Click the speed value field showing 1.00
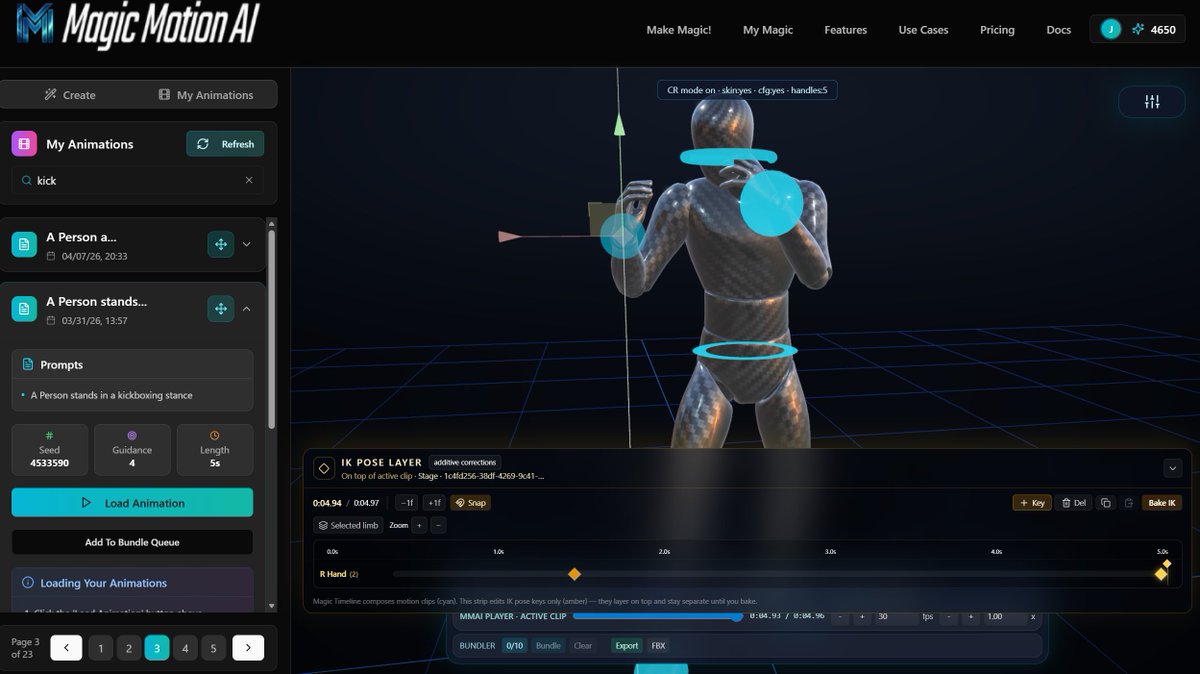The image size is (1200, 674). [x=1005, y=616]
